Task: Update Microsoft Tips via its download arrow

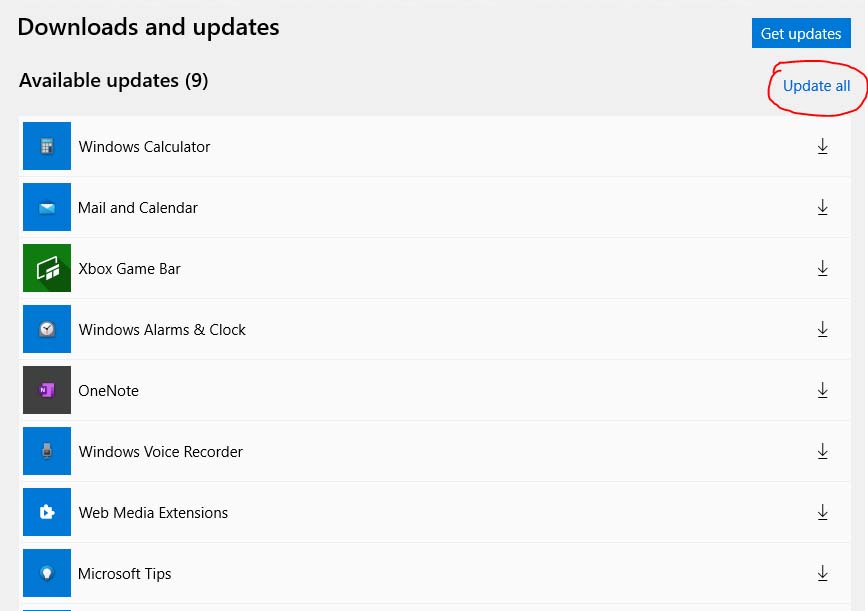Action: [x=822, y=573]
